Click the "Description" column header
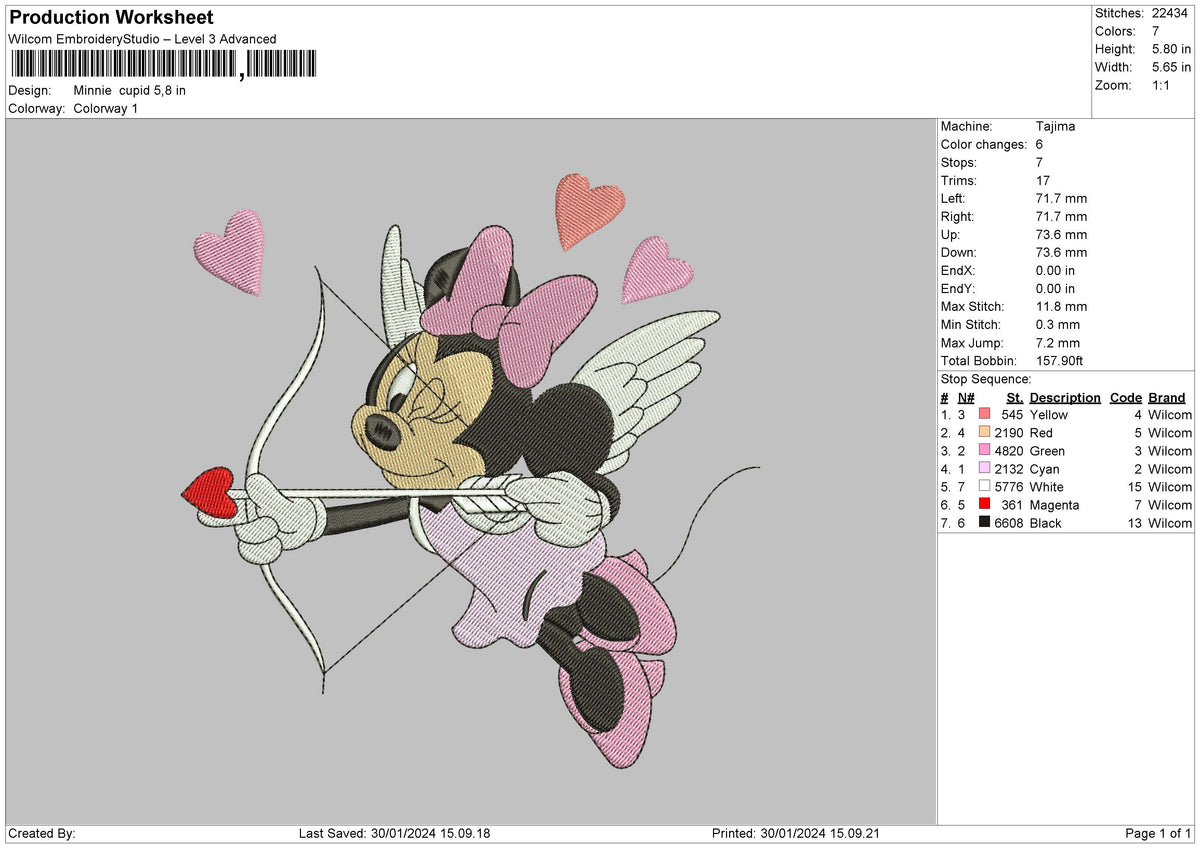Image resolution: width=1200 pixels, height=848 pixels. pos(1065,398)
